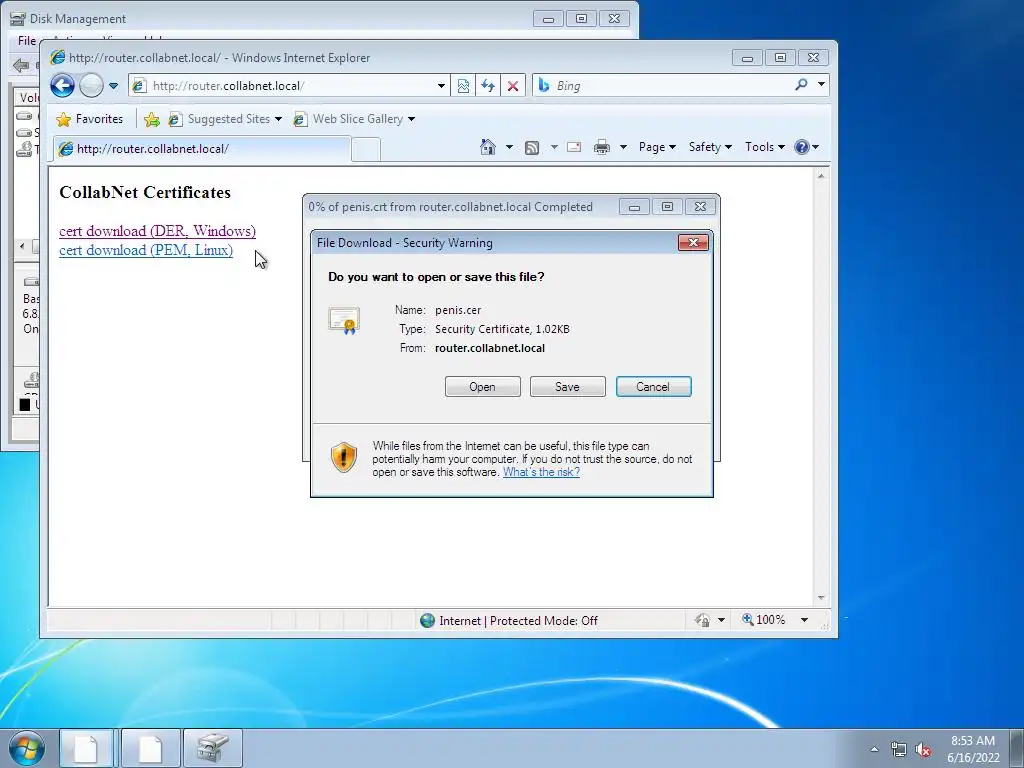Image resolution: width=1024 pixels, height=768 pixels.
Task: Click the Disk Management title bar icon
Action: point(18,18)
